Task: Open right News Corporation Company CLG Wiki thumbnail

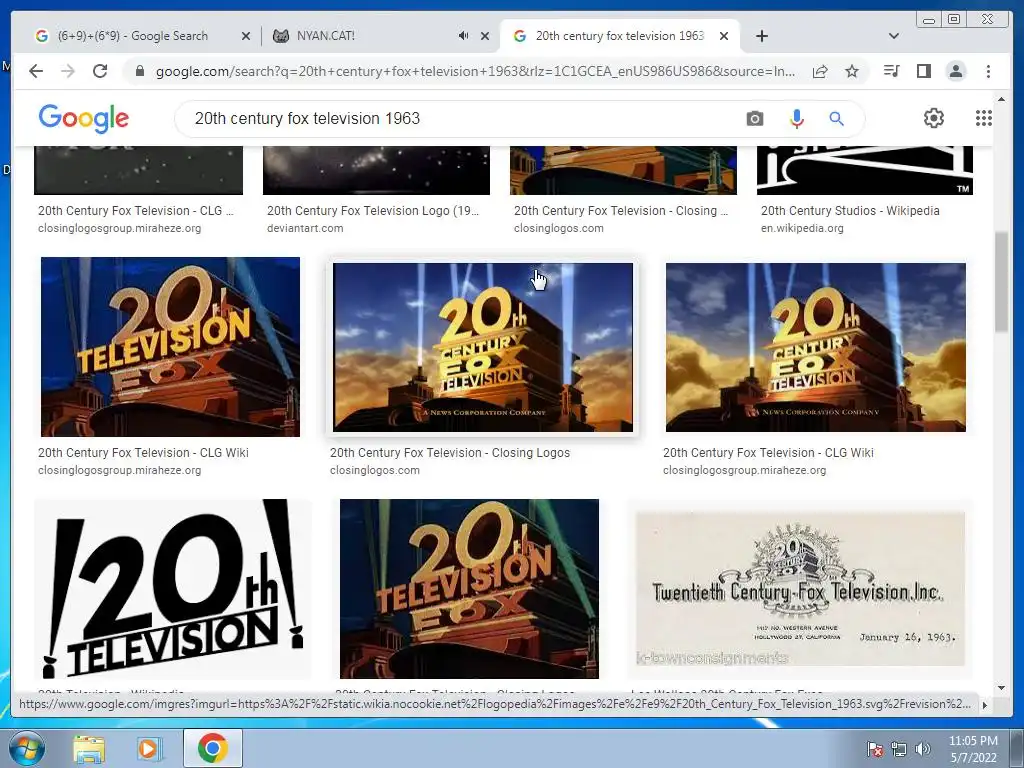Action: [816, 347]
